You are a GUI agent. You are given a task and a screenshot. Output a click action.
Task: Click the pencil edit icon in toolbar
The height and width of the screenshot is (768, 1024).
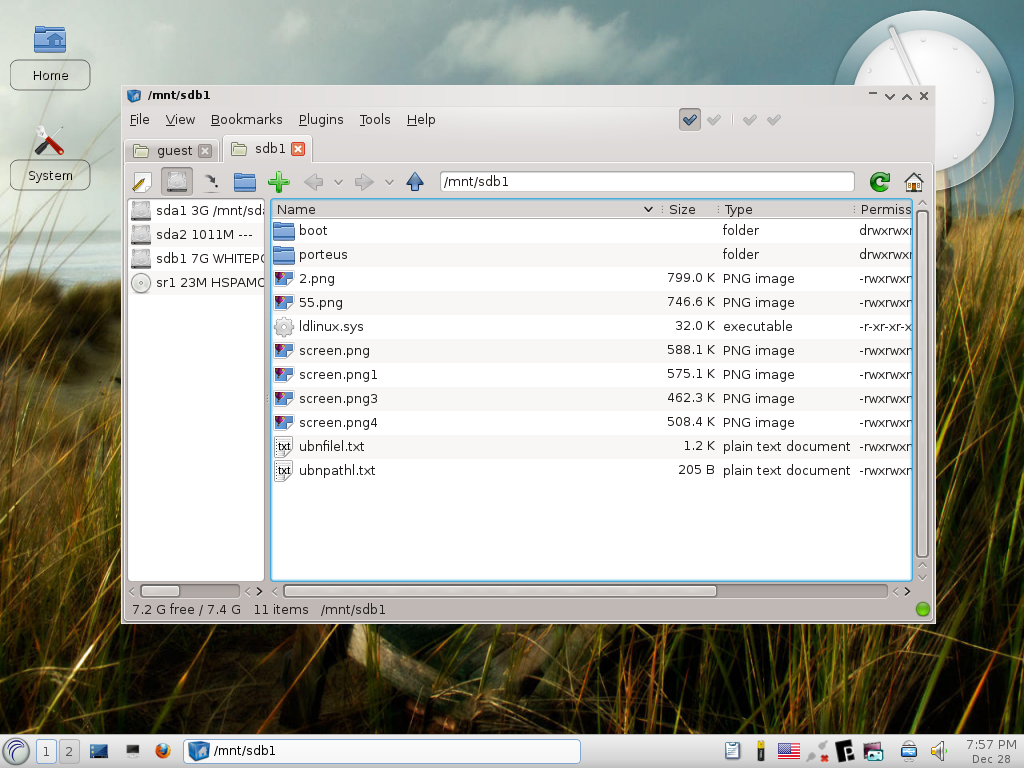[x=141, y=182]
